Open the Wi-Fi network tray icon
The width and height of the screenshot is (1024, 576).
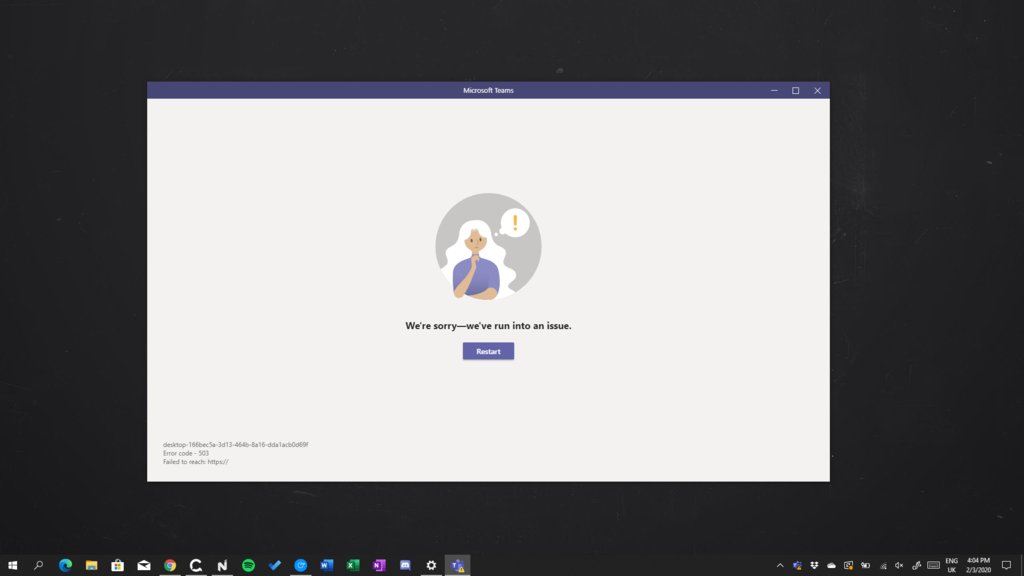click(883, 566)
